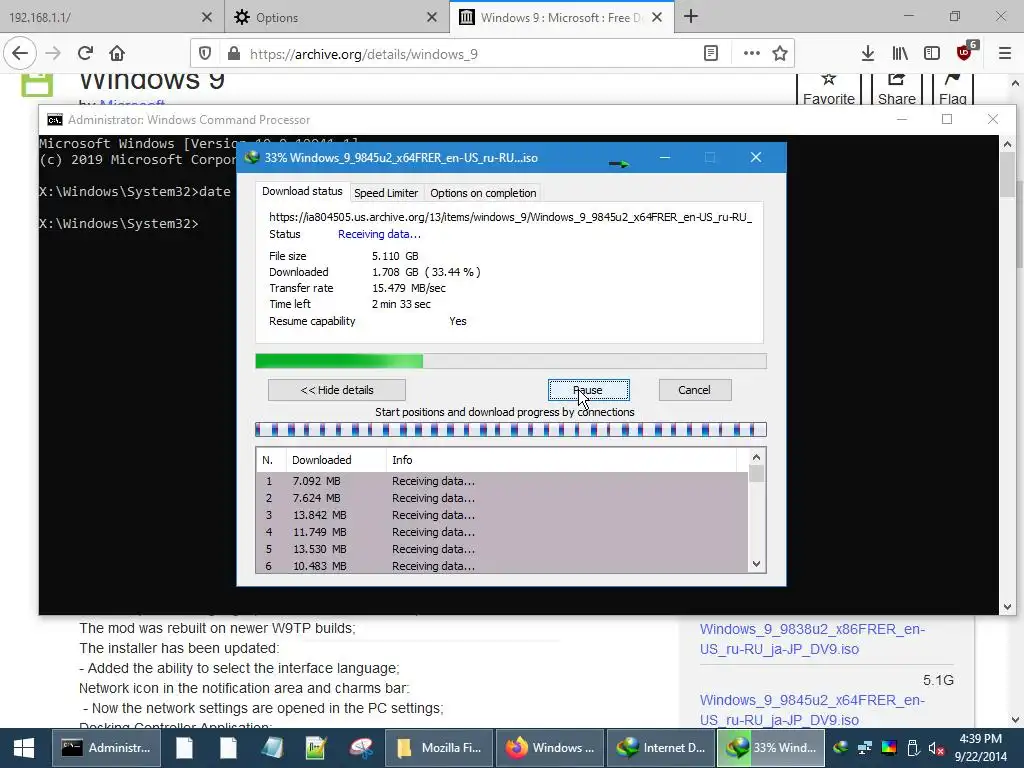Click Command Processor scrollbar down arrow
The height and width of the screenshot is (768, 1024).
(x=1007, y=606)
